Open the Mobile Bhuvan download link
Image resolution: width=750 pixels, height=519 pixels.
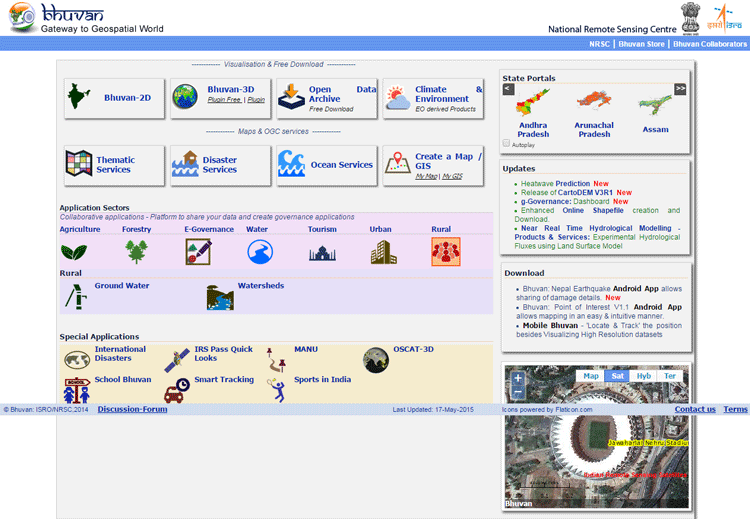pyautogui.click(x=550, y=326)
